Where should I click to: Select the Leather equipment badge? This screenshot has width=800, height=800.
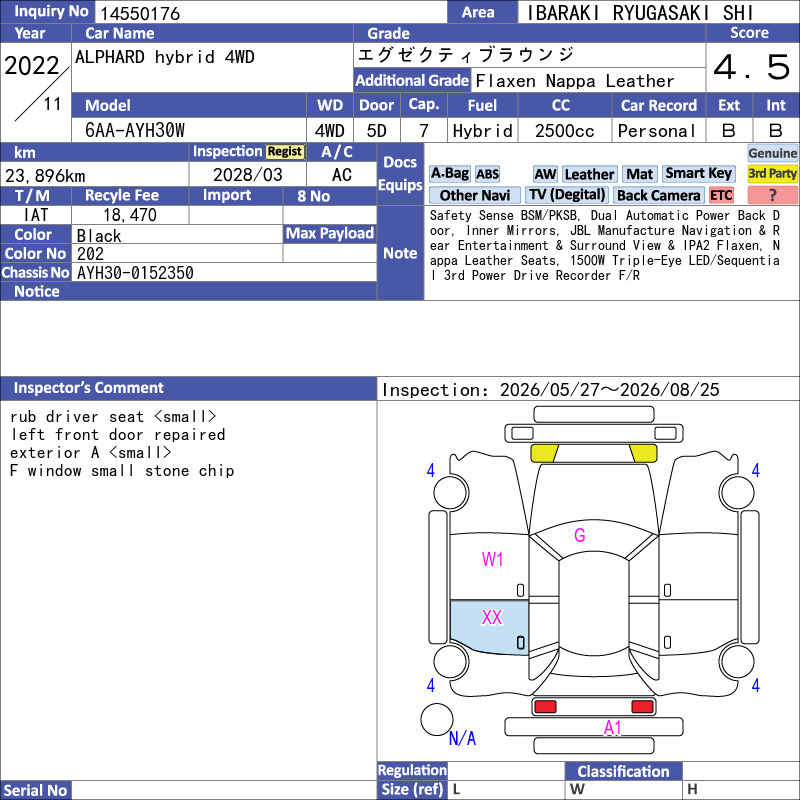tap(589, 174)
